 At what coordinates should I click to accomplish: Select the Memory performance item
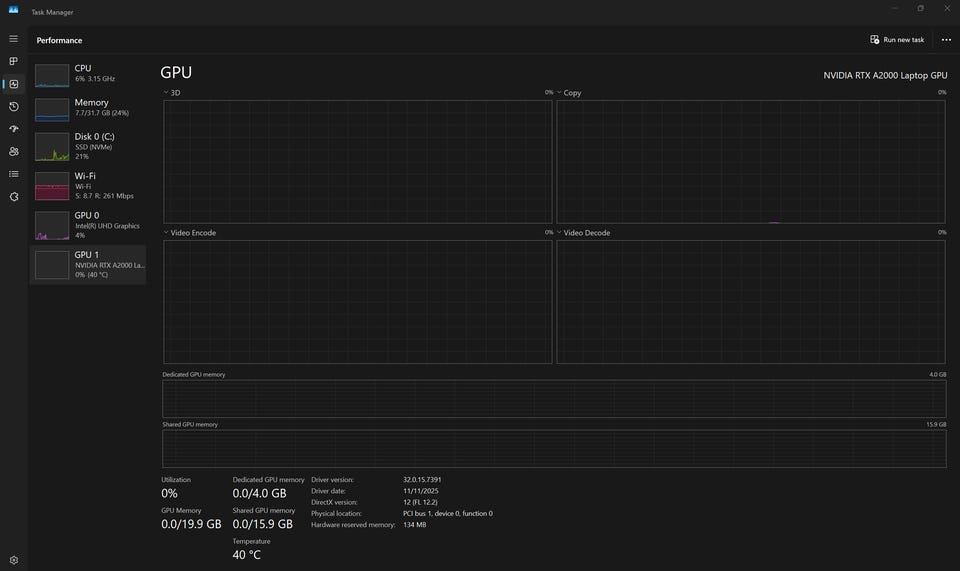pos(88,108)
